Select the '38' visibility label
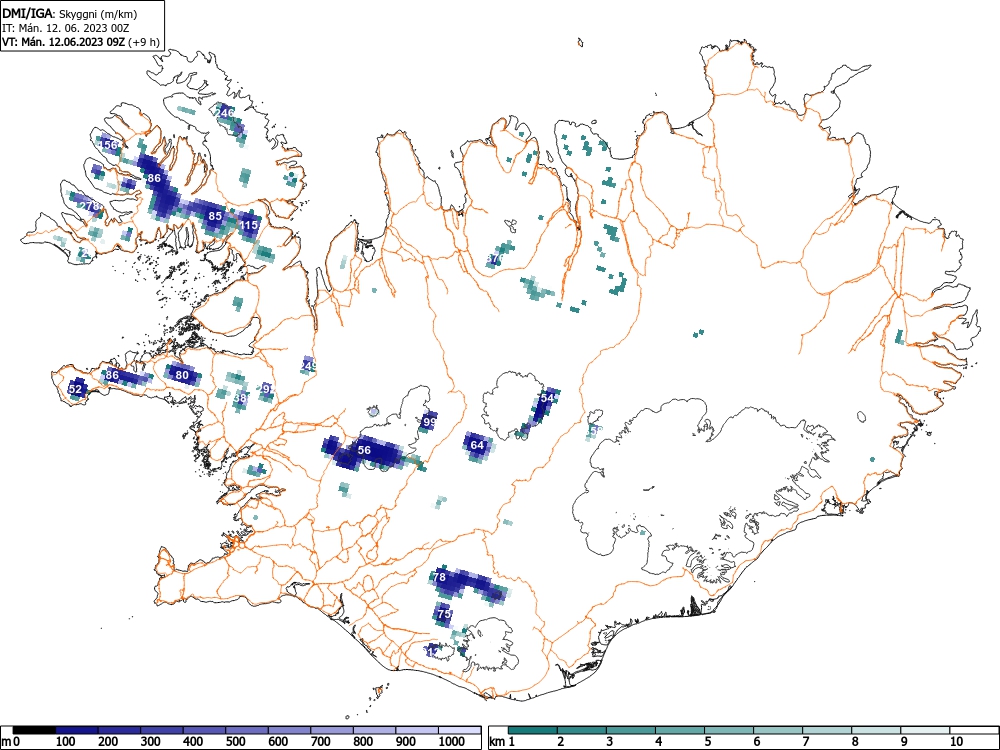Viewport: 1000px width, 750px height. tap(240, 399)
